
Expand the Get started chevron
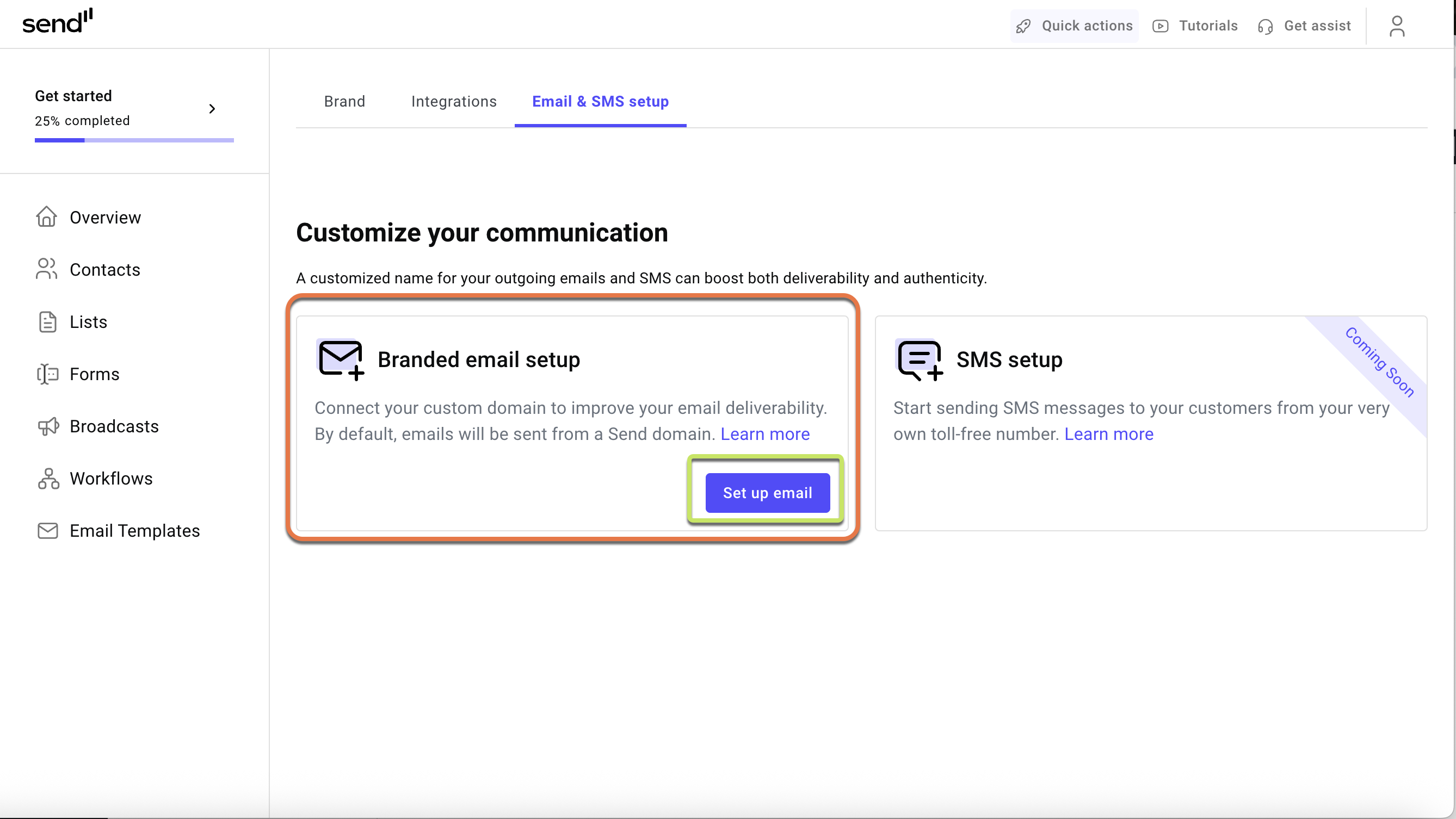212,108
